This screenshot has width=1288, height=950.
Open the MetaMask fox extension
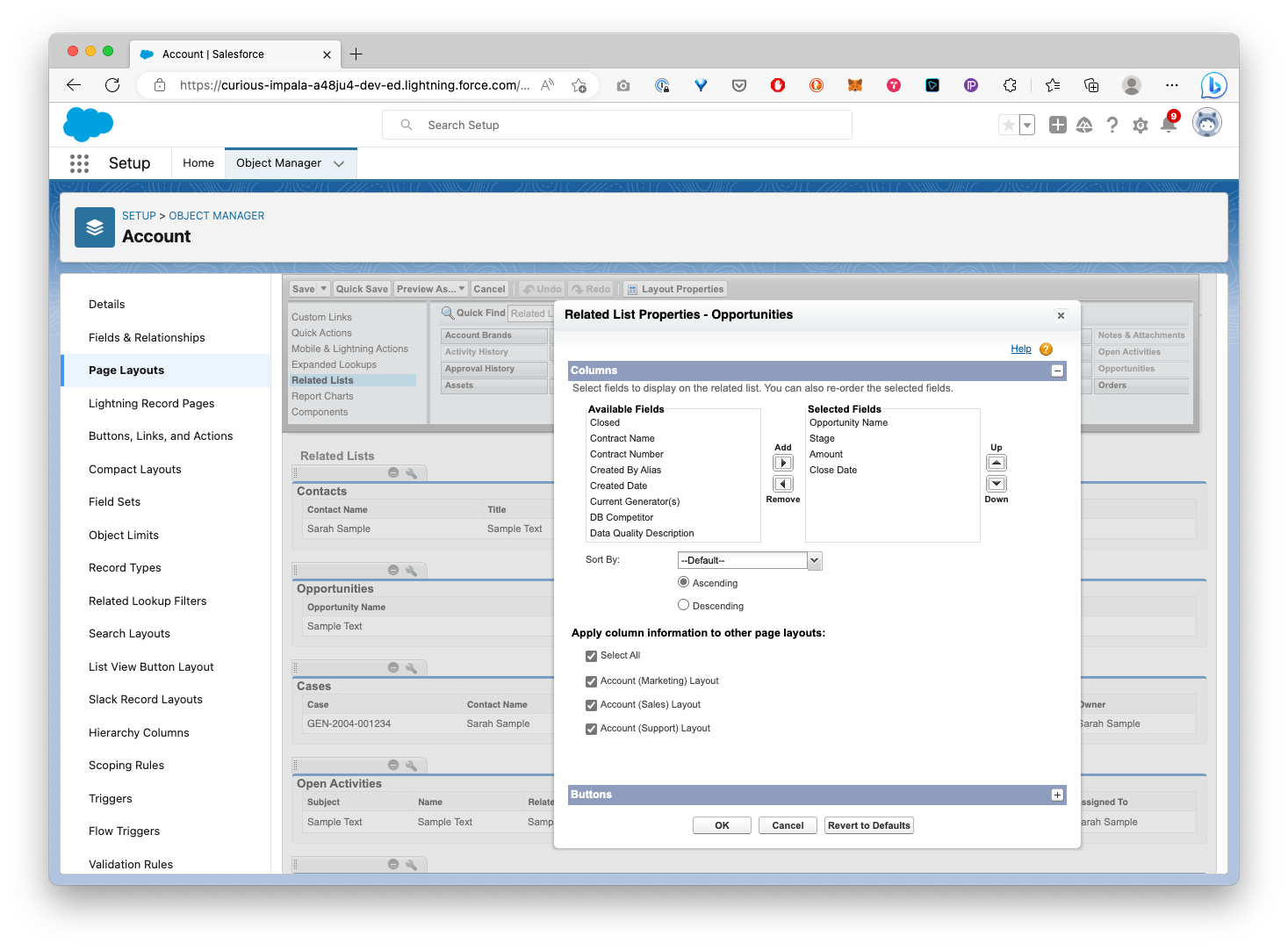[x=855, y=85]
